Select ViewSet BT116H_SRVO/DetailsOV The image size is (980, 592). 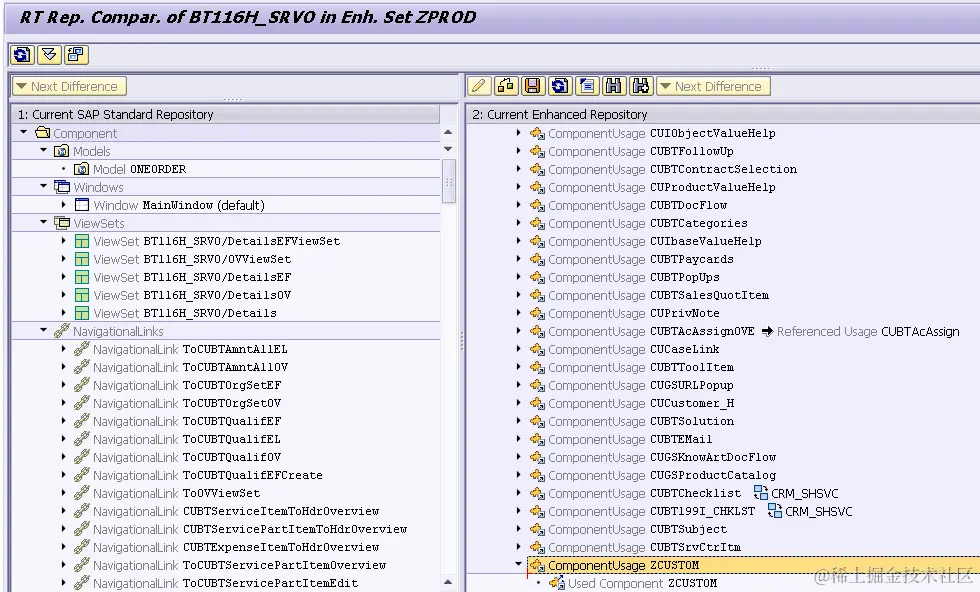(x=192, y=295)
